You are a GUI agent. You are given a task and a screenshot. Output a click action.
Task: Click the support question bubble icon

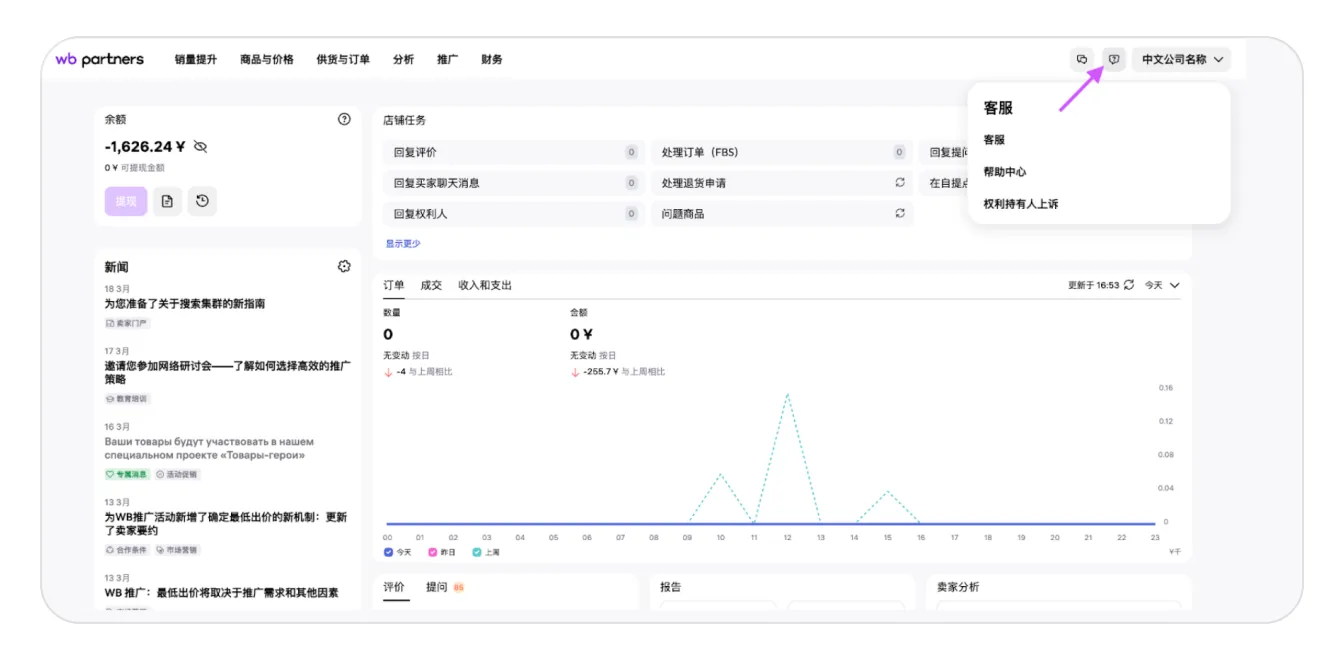1114,59
